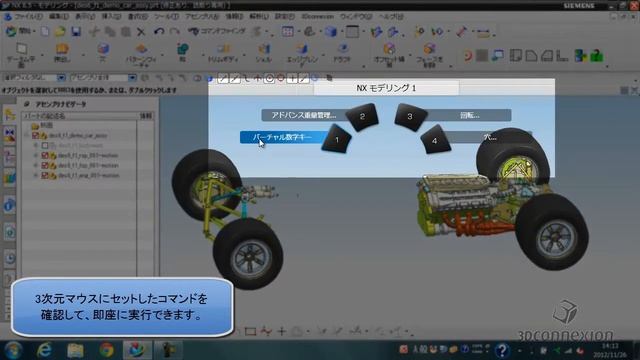Toggle the unchecked greyed bodywork component checkbox
This screenshot has height=360, width=640.
[x=45, y=145]
